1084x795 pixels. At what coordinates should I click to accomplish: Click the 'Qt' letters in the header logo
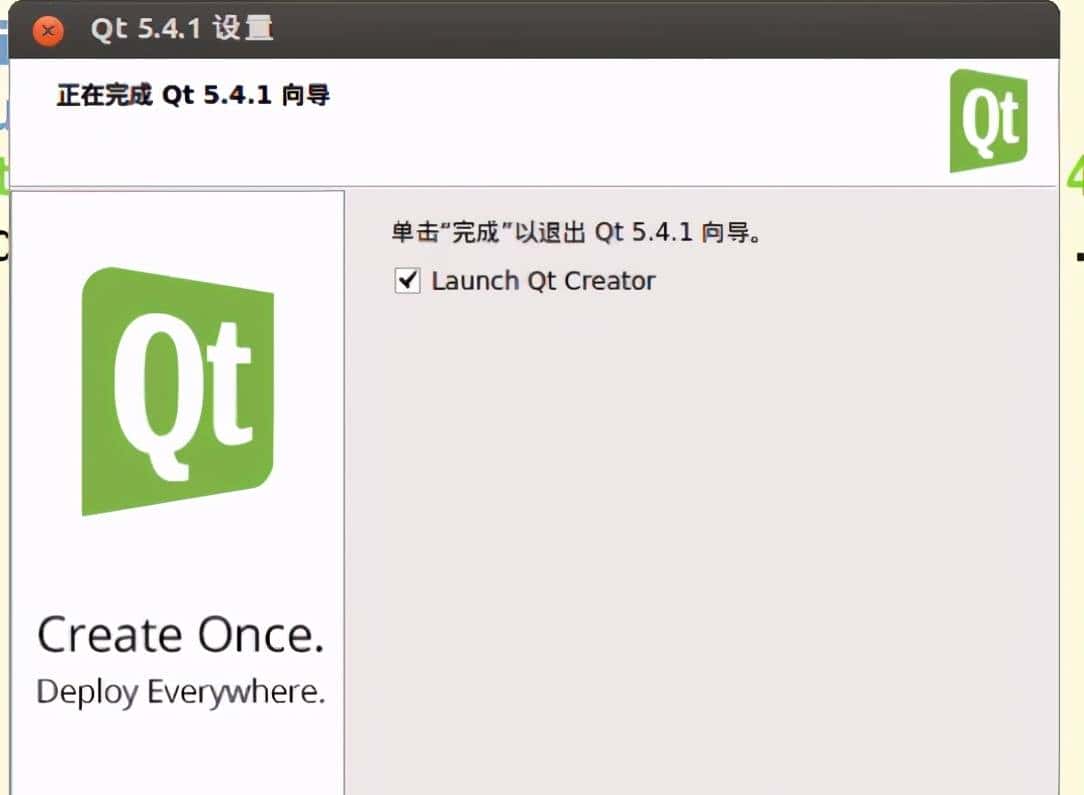click(x=988, y=118)
